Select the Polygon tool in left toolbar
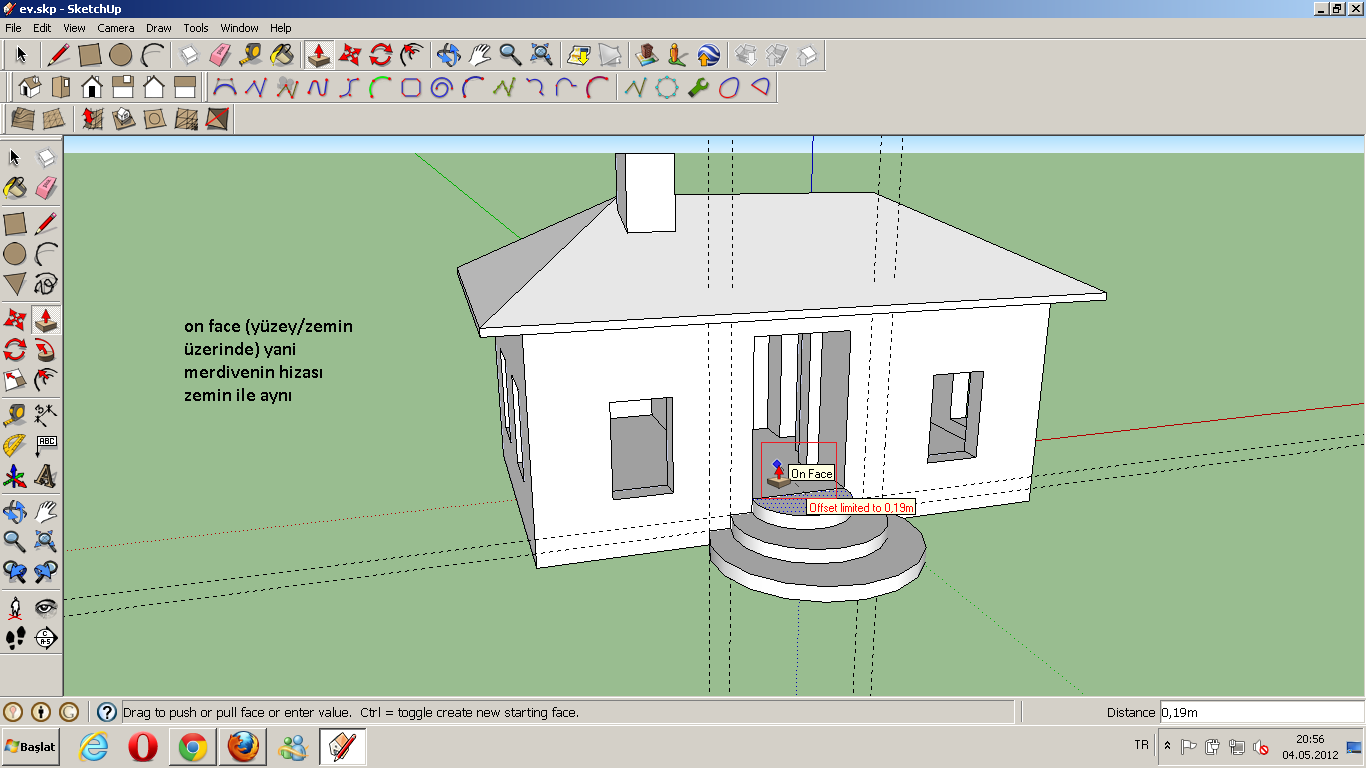The image size is (1366, 768). coord(15,285)
